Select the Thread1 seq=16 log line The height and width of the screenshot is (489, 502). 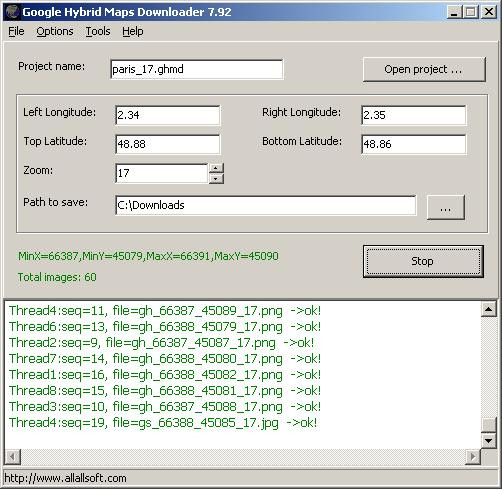click(165, 375)
